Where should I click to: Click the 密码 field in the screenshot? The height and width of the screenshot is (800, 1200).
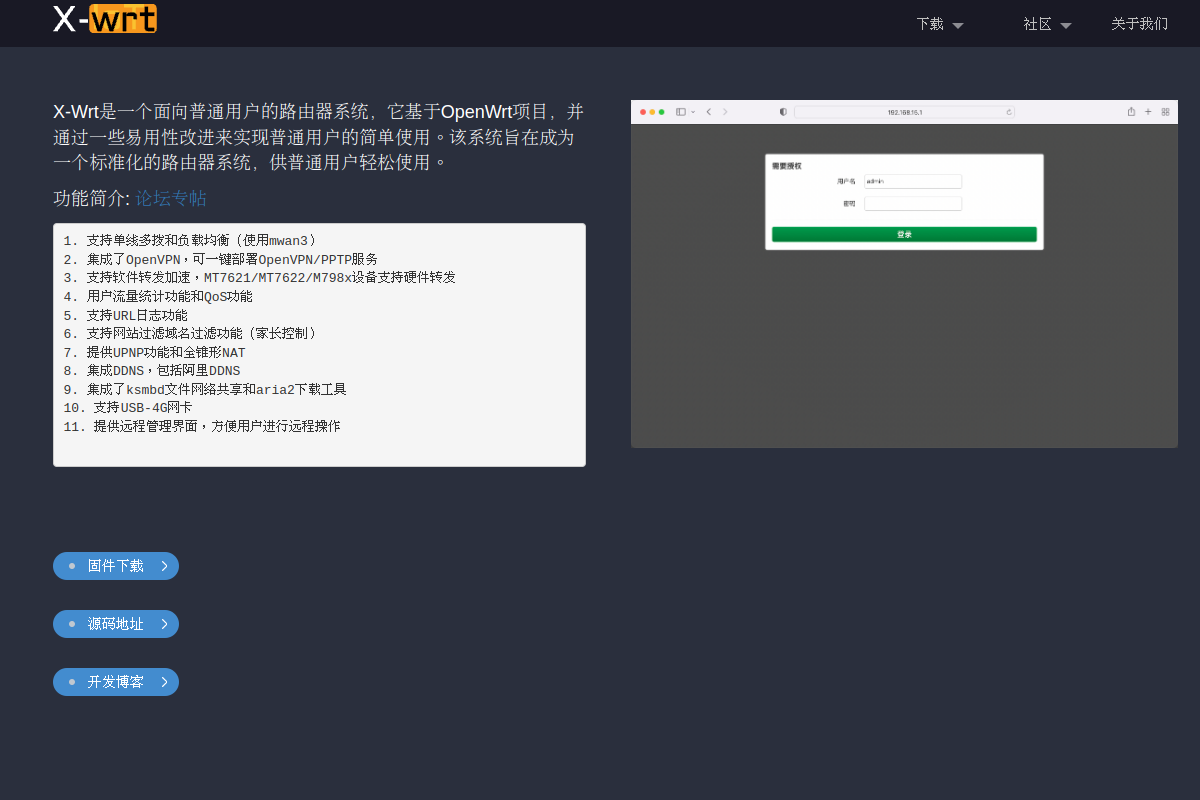pos(913,203)
